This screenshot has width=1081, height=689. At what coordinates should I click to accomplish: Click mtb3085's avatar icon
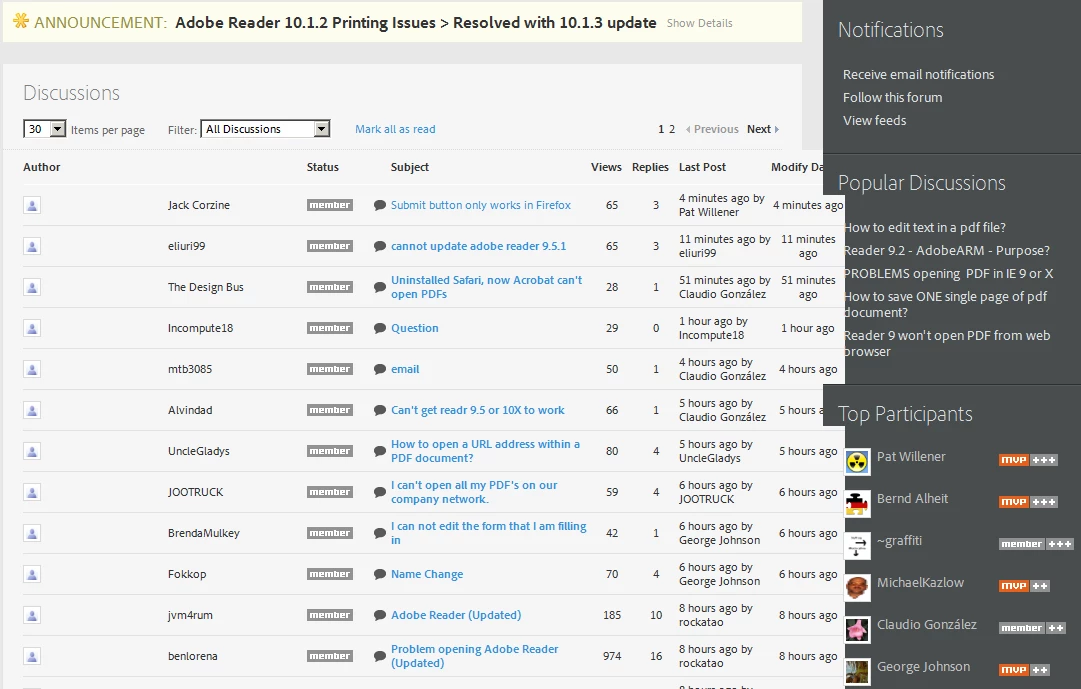coord(32,369)
